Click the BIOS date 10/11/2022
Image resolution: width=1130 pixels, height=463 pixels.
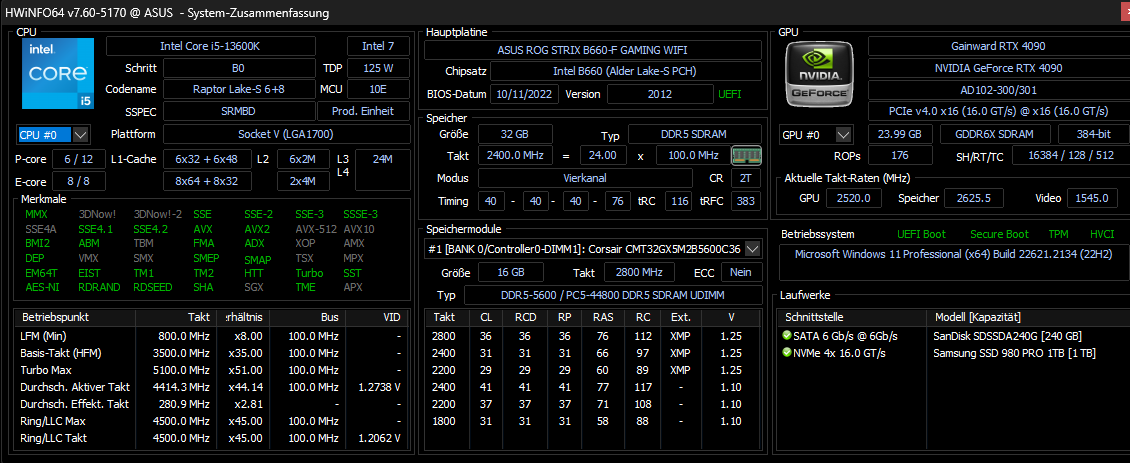[524, 94]
